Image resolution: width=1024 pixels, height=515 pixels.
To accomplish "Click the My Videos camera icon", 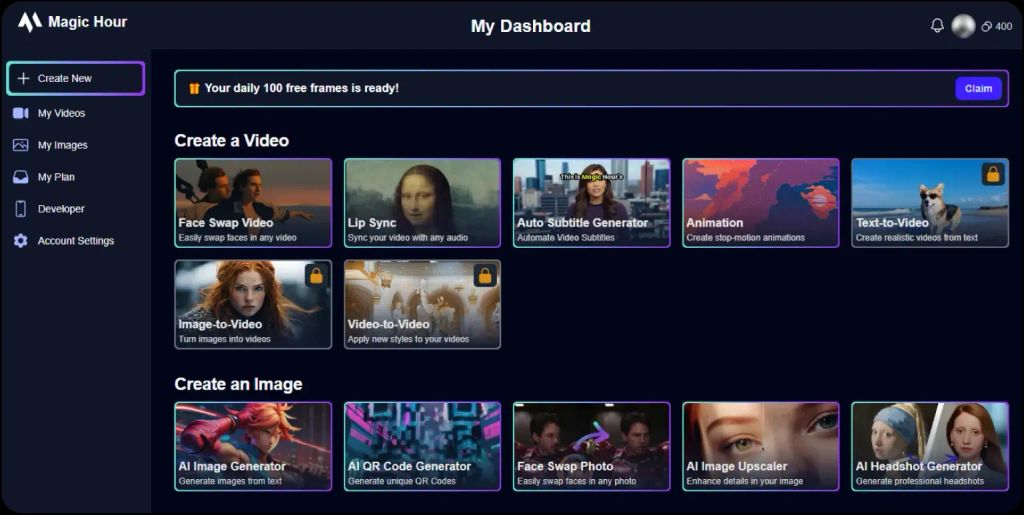I will pos(20,113).
